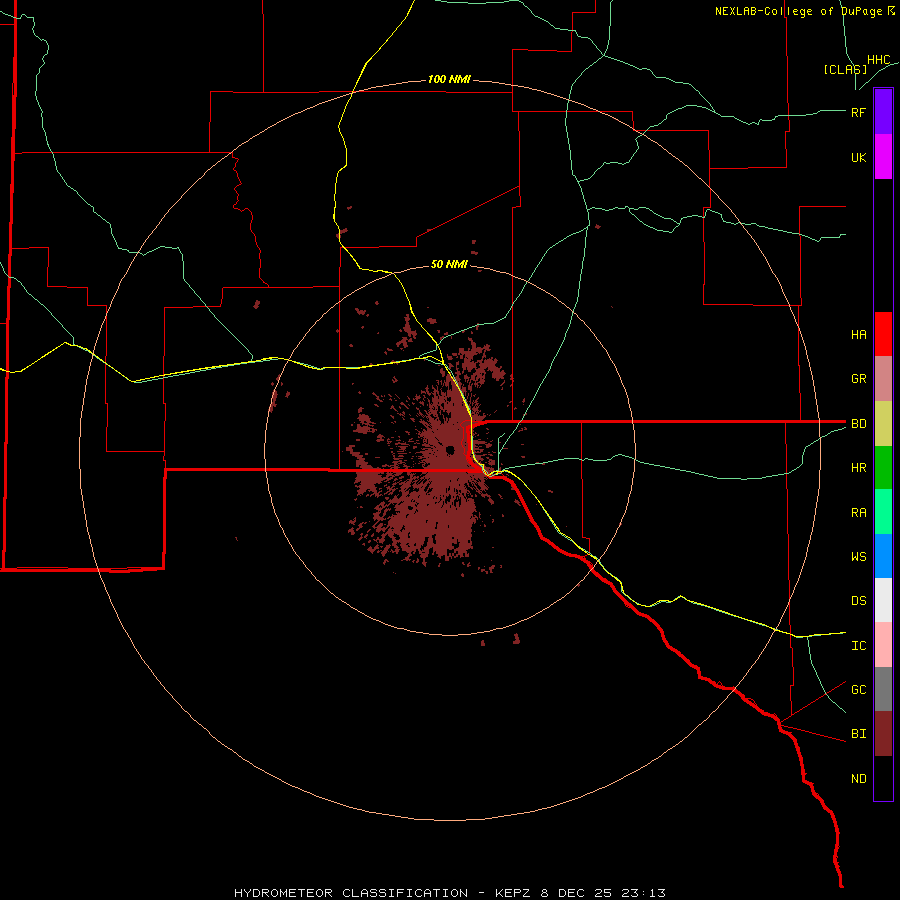Click the HHC product label

[x=879, y=60]
